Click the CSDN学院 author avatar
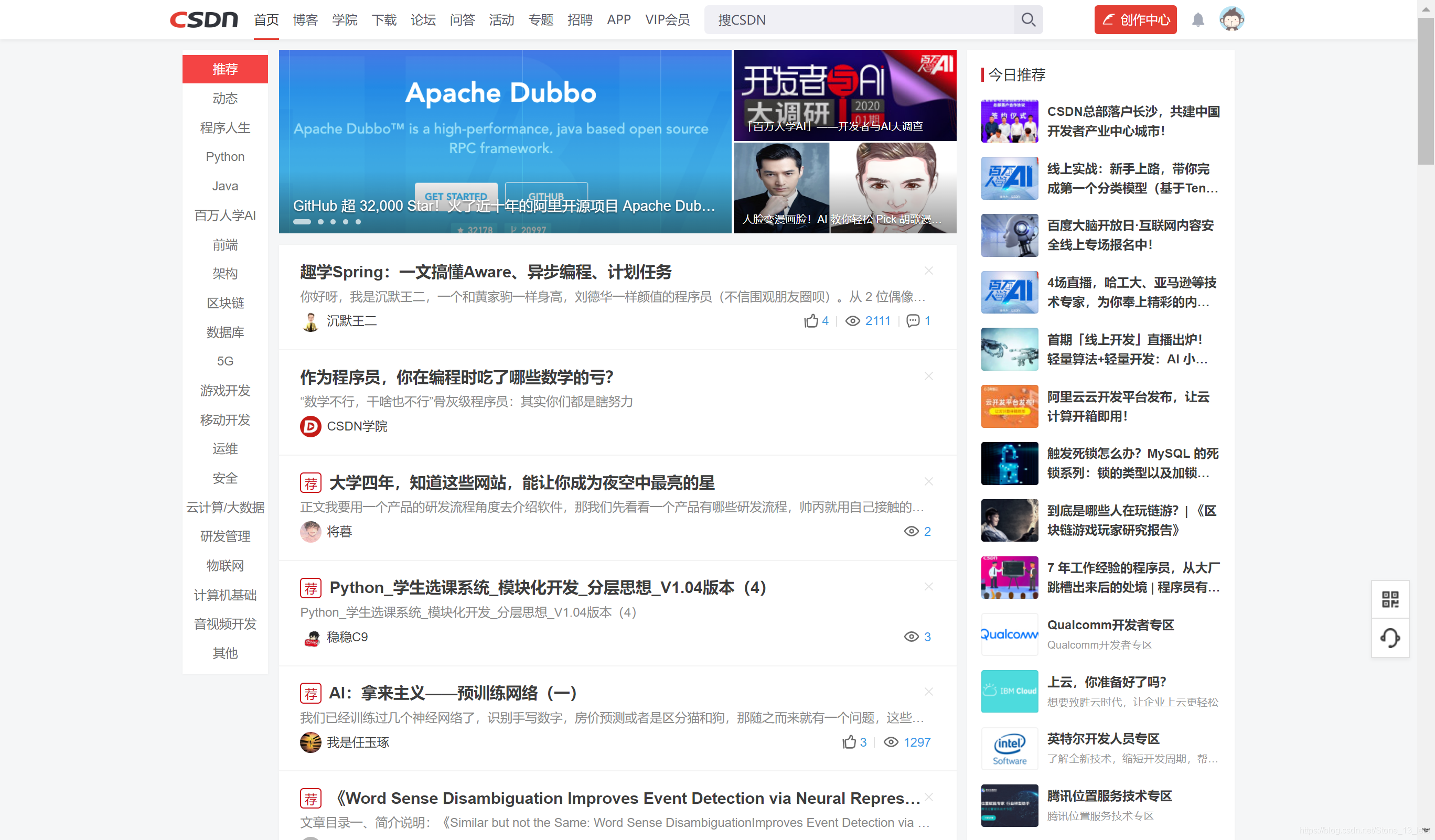1435x840 pixels. tap(310, 427)
